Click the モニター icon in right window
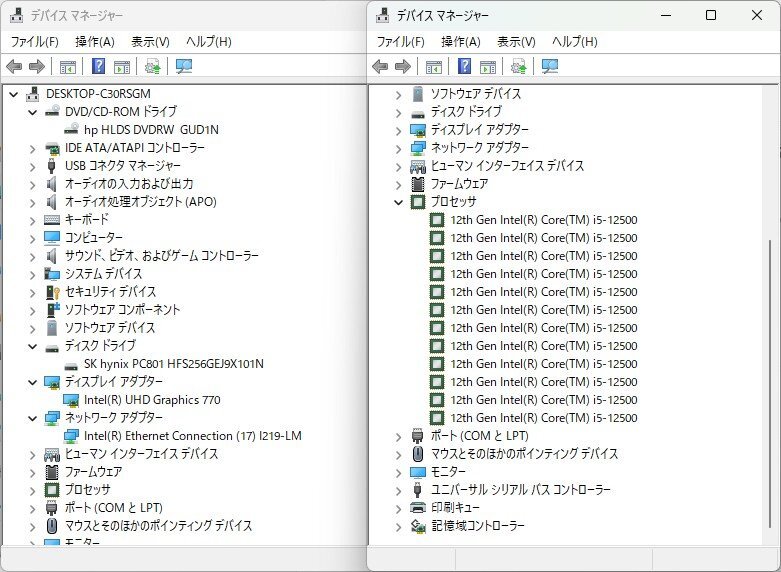 [417, 471]
